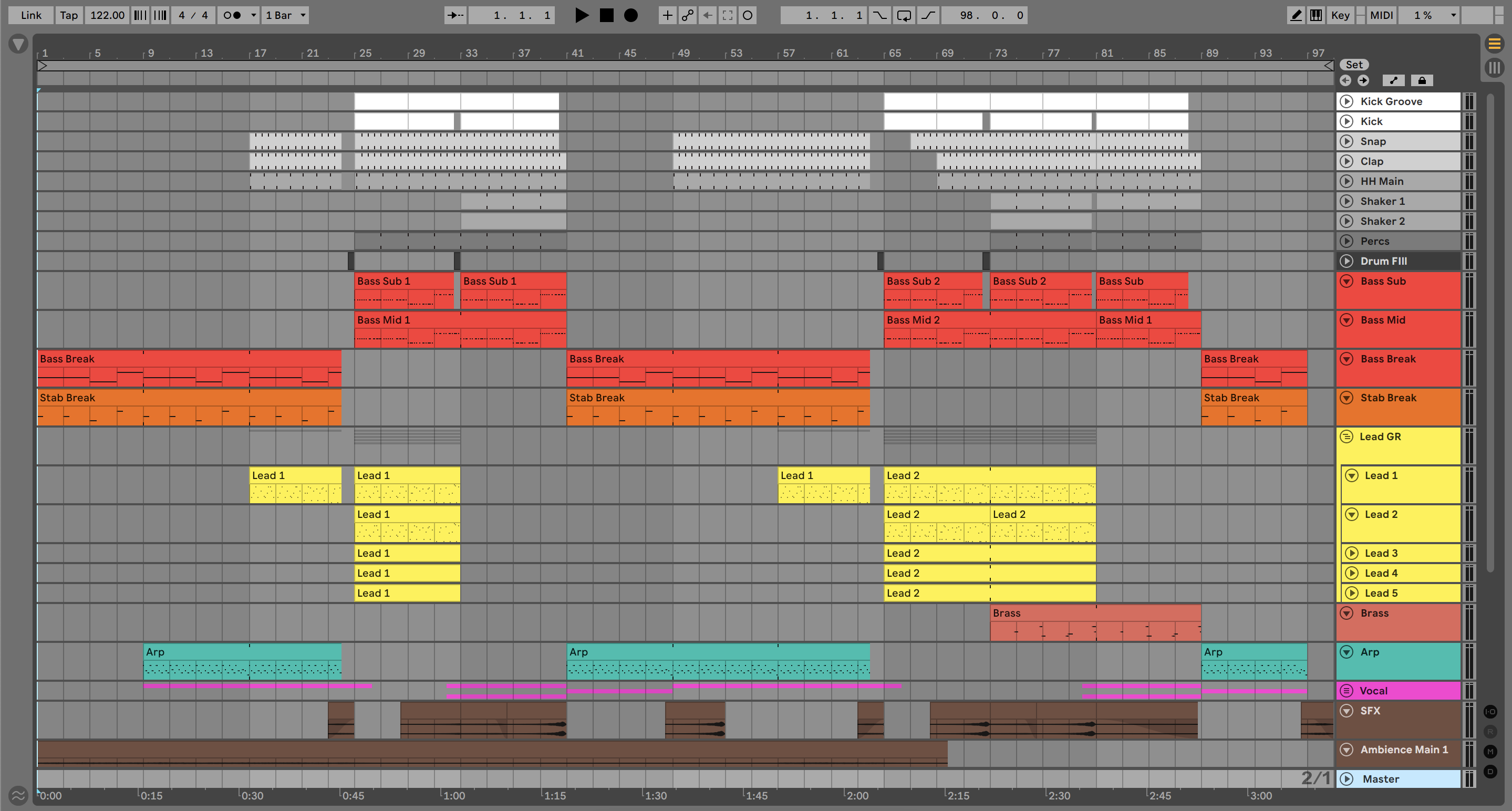Viewport: 1512px width, 811px height.
Task: Collapse the Lead GR group track
Action: click(x=1347, y=436)
